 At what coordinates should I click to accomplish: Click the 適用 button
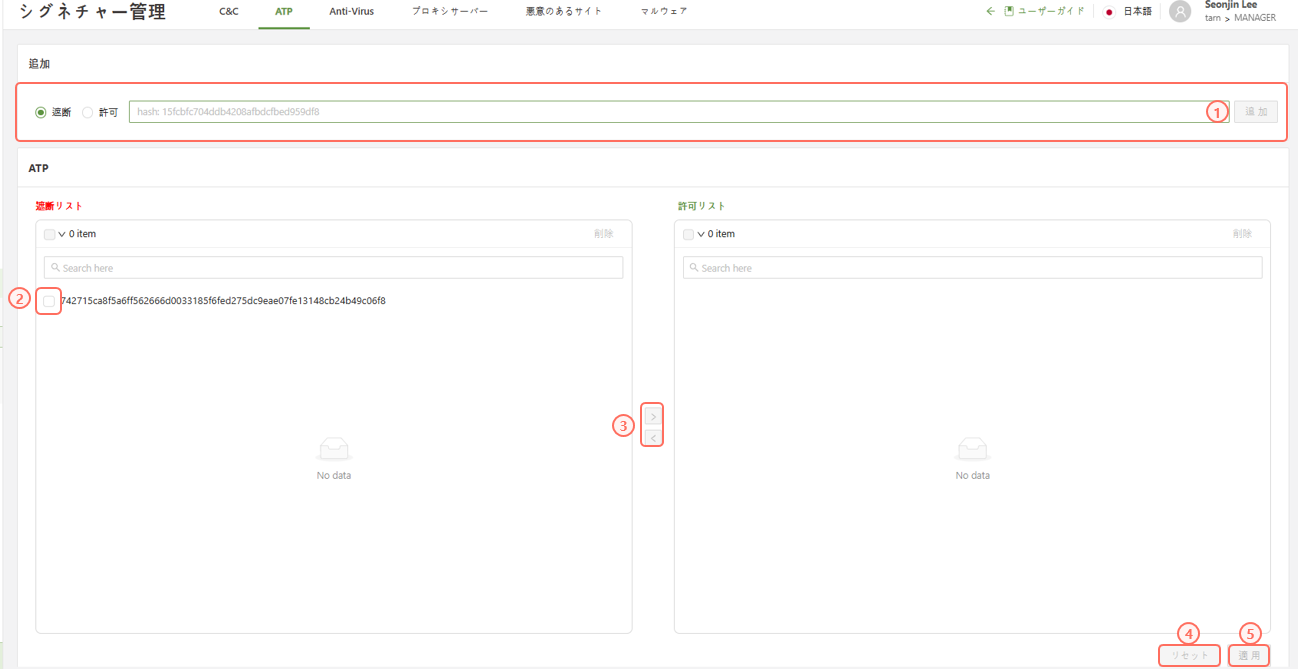coord(1249,656)
